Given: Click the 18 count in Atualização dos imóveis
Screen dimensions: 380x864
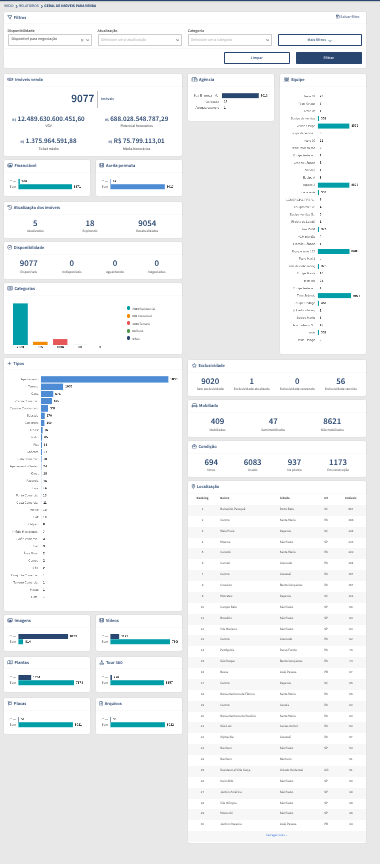Looking at the screenshot, I should coord(90,223).
